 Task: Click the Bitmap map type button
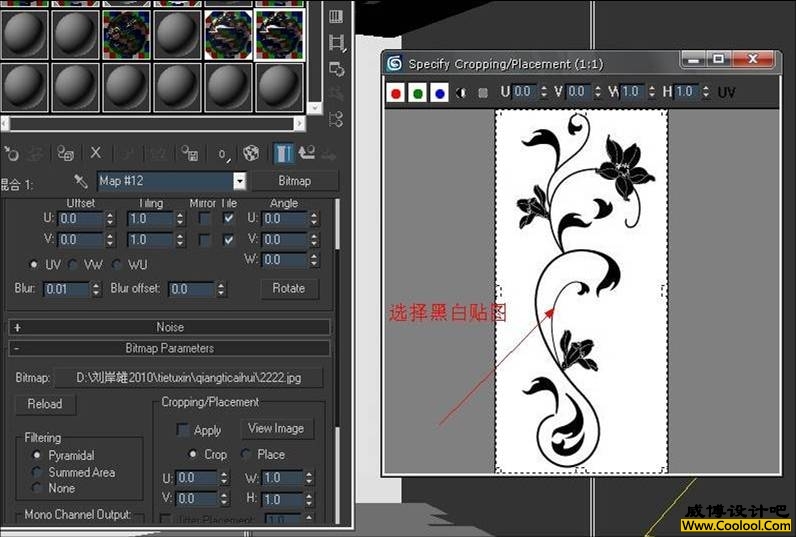pos(294,181)
